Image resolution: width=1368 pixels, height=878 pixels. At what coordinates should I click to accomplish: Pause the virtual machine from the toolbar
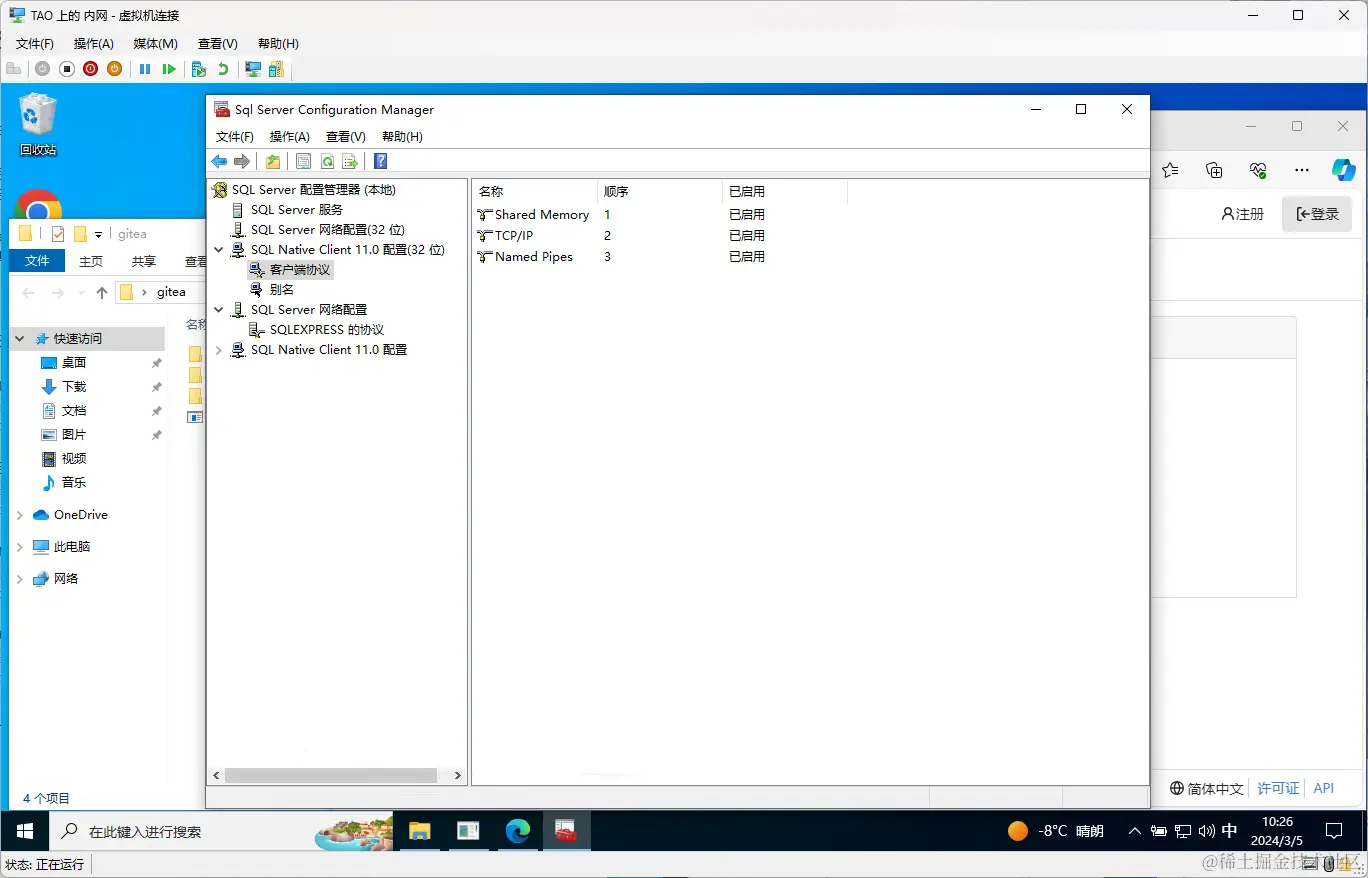tap(145, 69)
